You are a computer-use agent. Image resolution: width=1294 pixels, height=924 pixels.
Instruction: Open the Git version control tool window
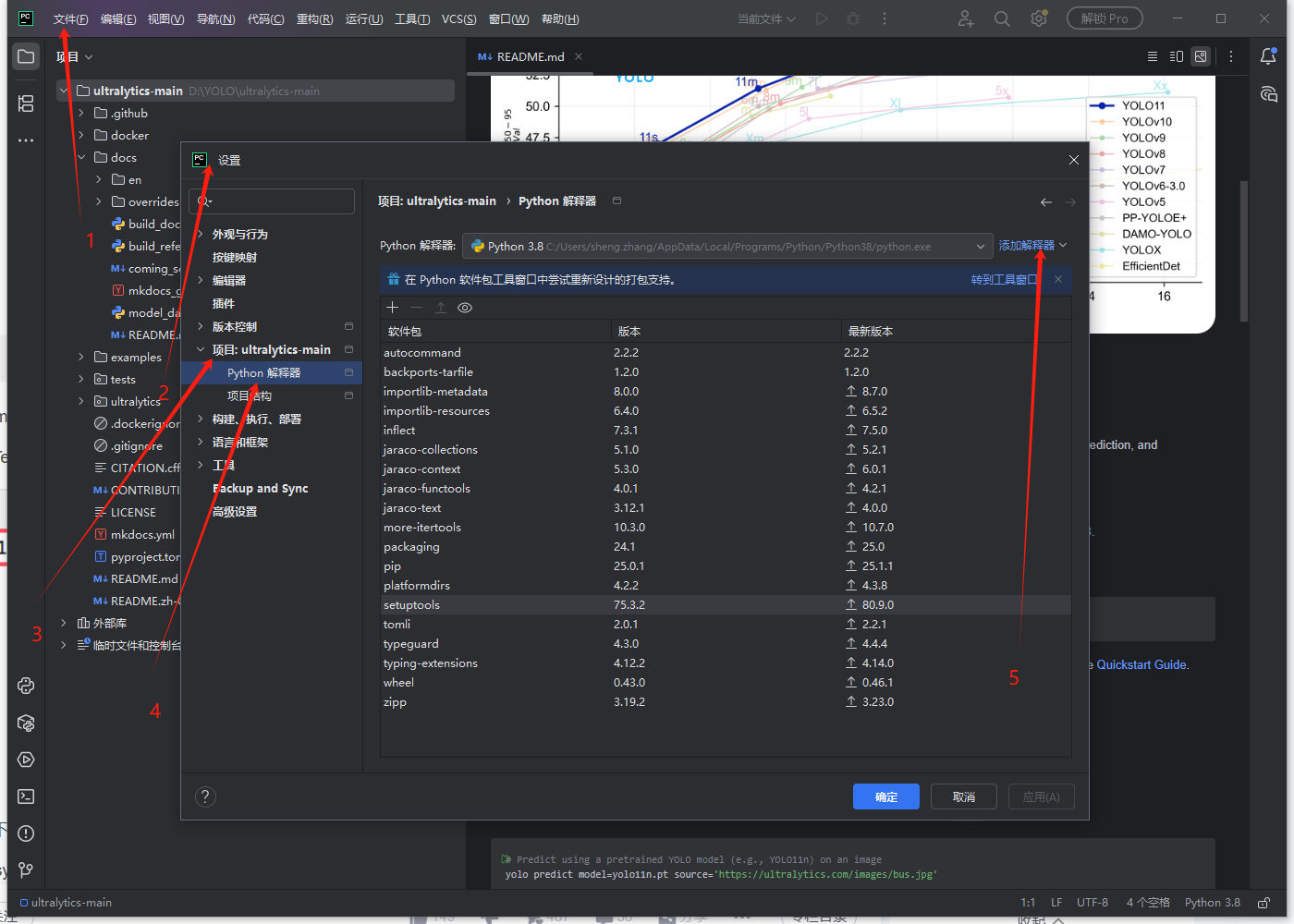[26, 870]
